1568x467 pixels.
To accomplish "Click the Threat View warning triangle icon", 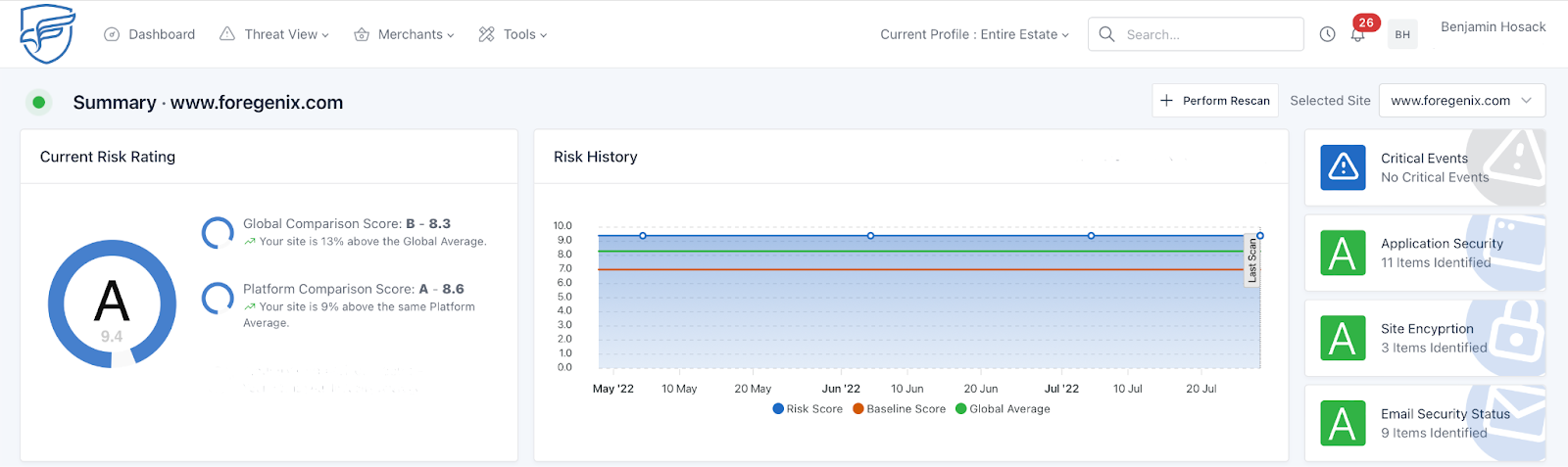I will click(227, 34).
